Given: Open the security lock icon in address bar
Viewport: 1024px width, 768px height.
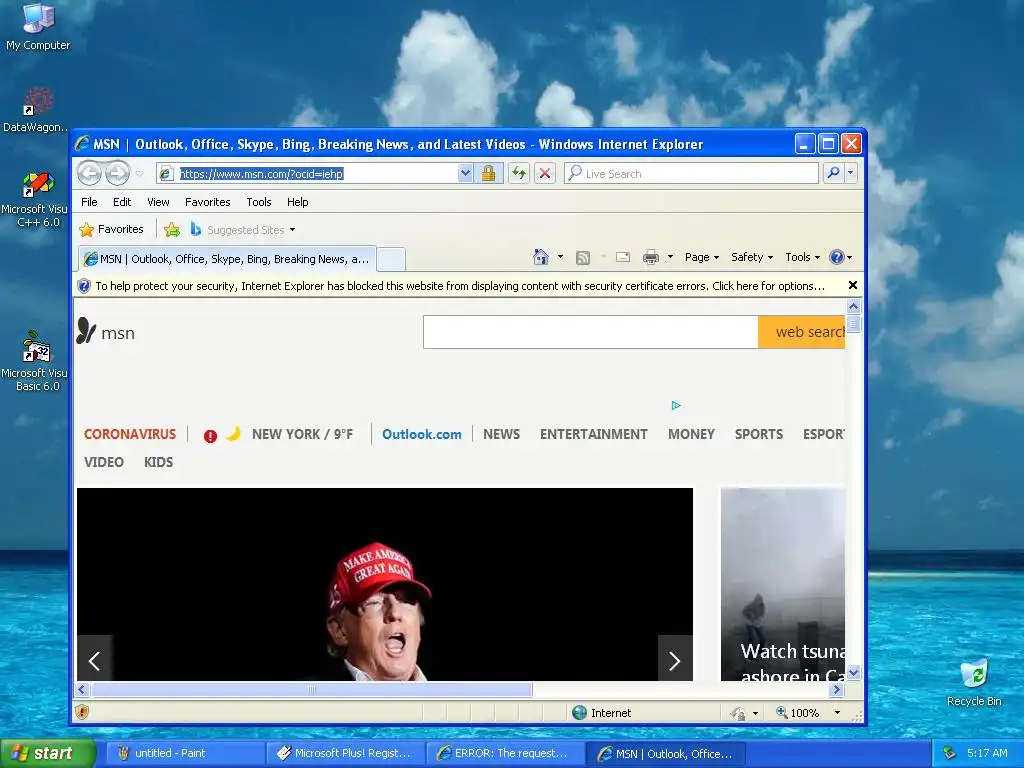Looking at the screenshot, I should click(x=488, y=173).
